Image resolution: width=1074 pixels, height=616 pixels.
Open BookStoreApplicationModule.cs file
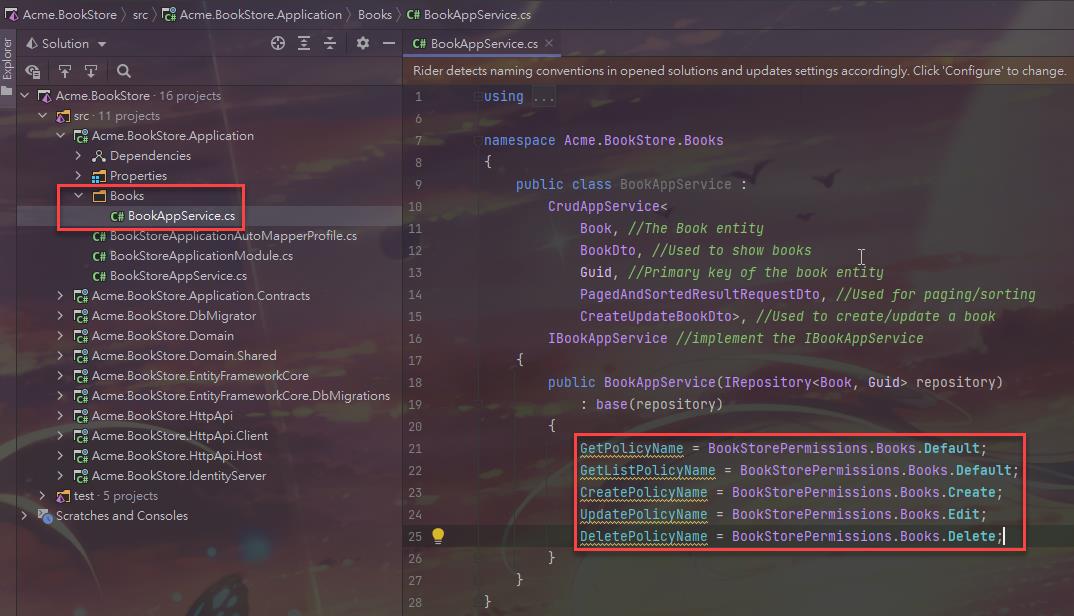click(201, 256)
